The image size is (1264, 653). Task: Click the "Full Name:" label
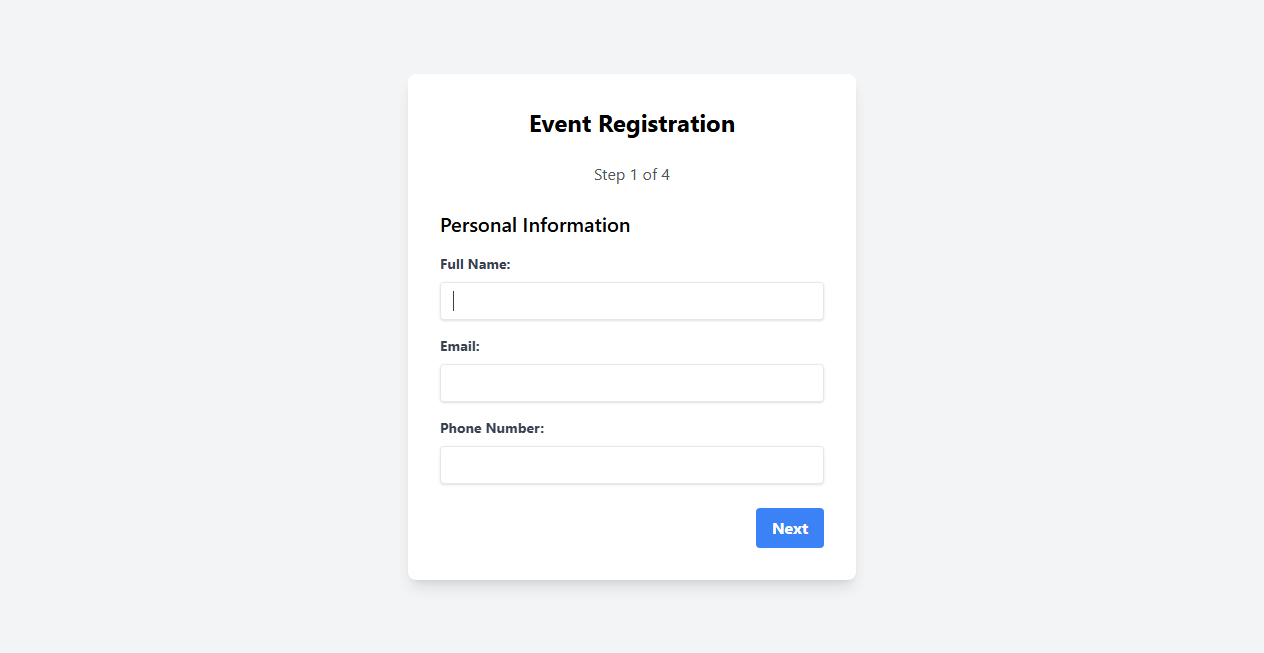point(475,265)
